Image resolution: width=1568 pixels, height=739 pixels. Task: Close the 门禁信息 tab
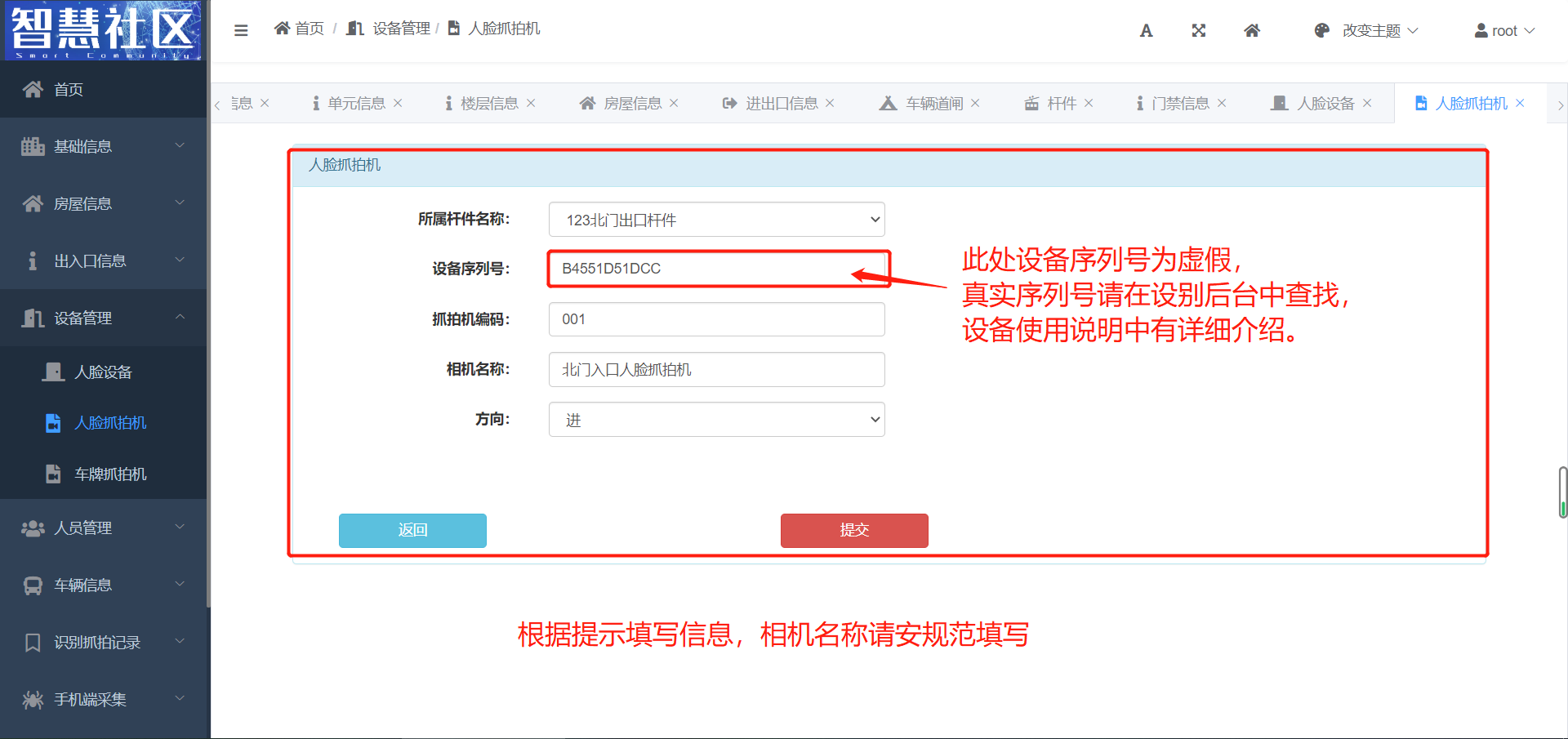(x=1222, y=103)
